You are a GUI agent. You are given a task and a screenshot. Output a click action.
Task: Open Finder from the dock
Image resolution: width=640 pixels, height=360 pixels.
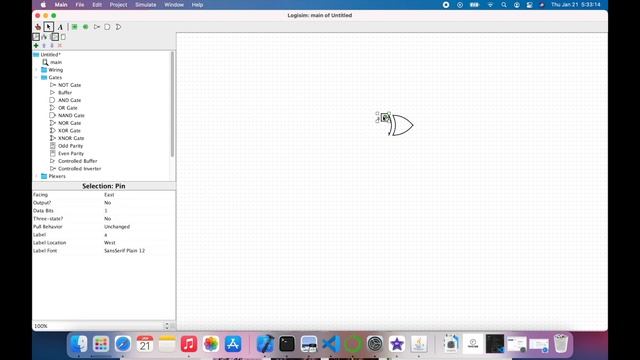[x=78, y=344]
